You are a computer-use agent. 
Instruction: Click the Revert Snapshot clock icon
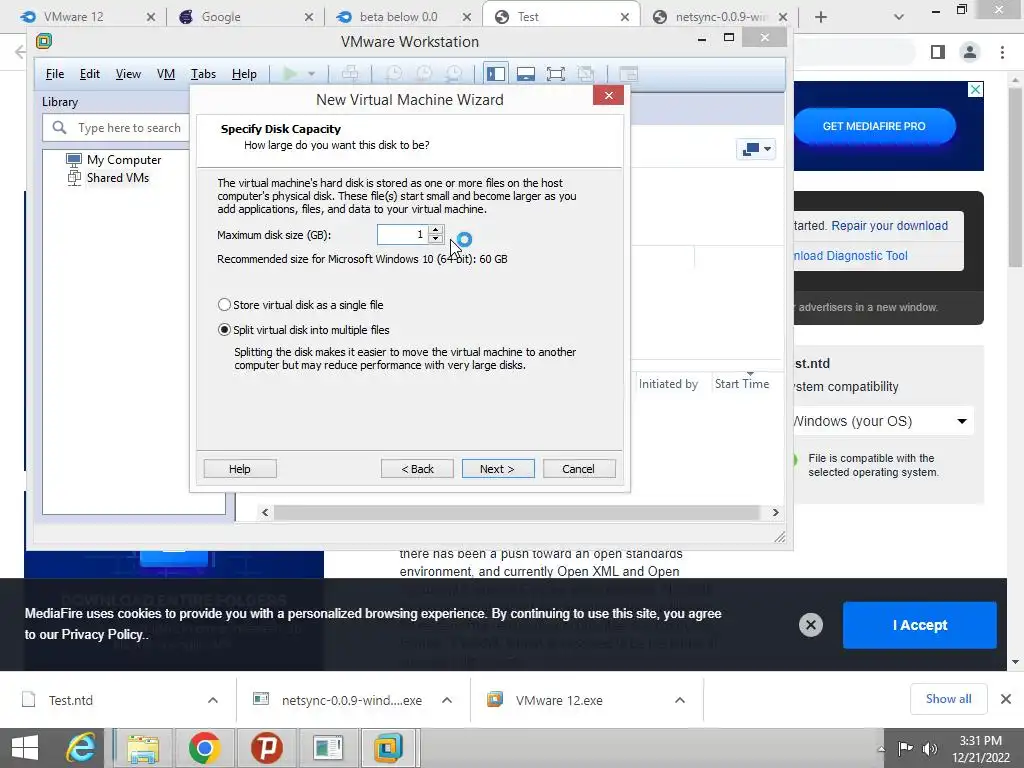click(424, 74)
